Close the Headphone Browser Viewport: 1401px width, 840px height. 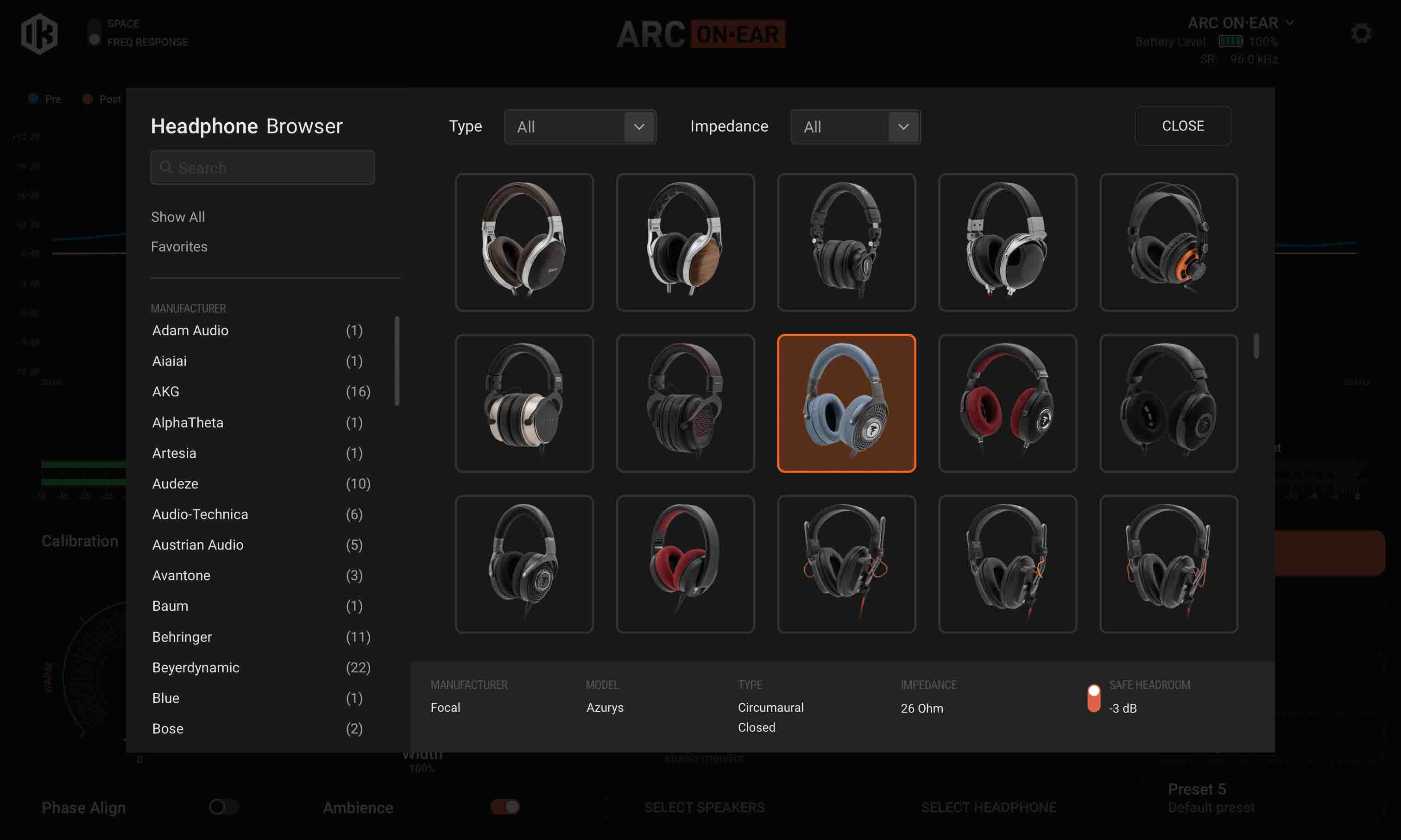click(1183, 125)
